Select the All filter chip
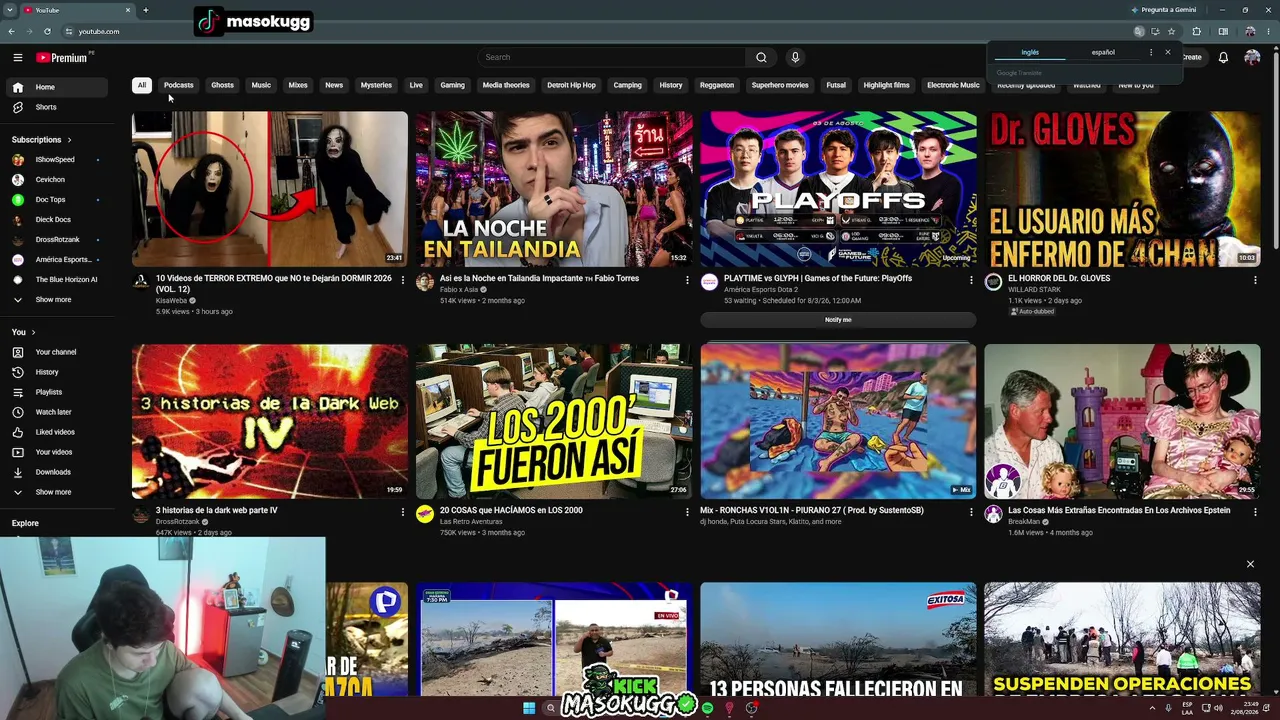Screen dimensions: 1280x720 [x=142, y=85]
